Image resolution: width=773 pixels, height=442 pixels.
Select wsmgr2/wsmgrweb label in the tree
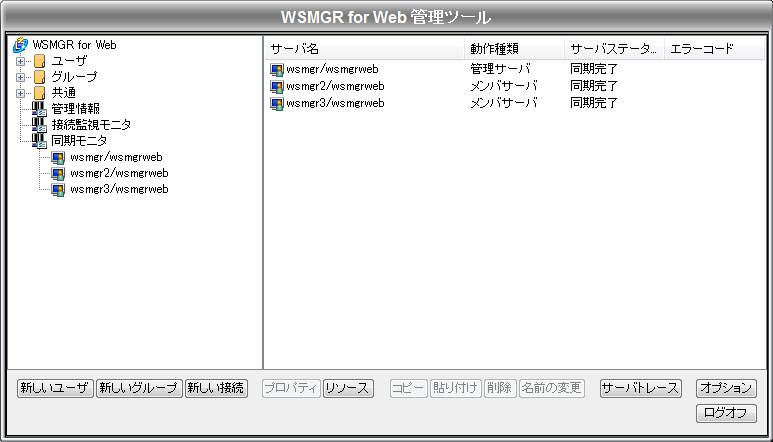119,173
